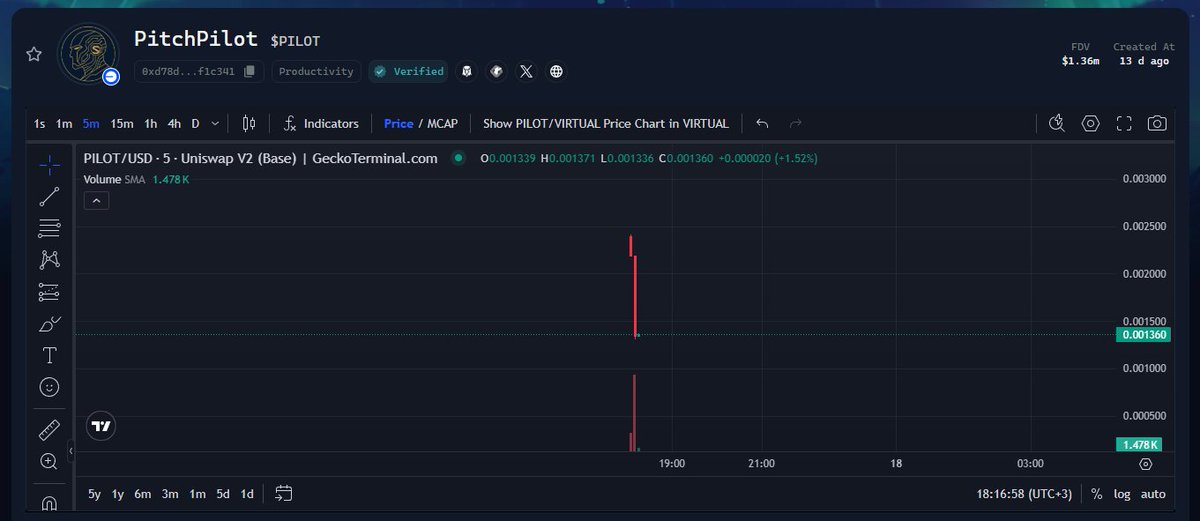Undo last chart action
Viewport: 1200px width, 521px height.
[762, 123]
